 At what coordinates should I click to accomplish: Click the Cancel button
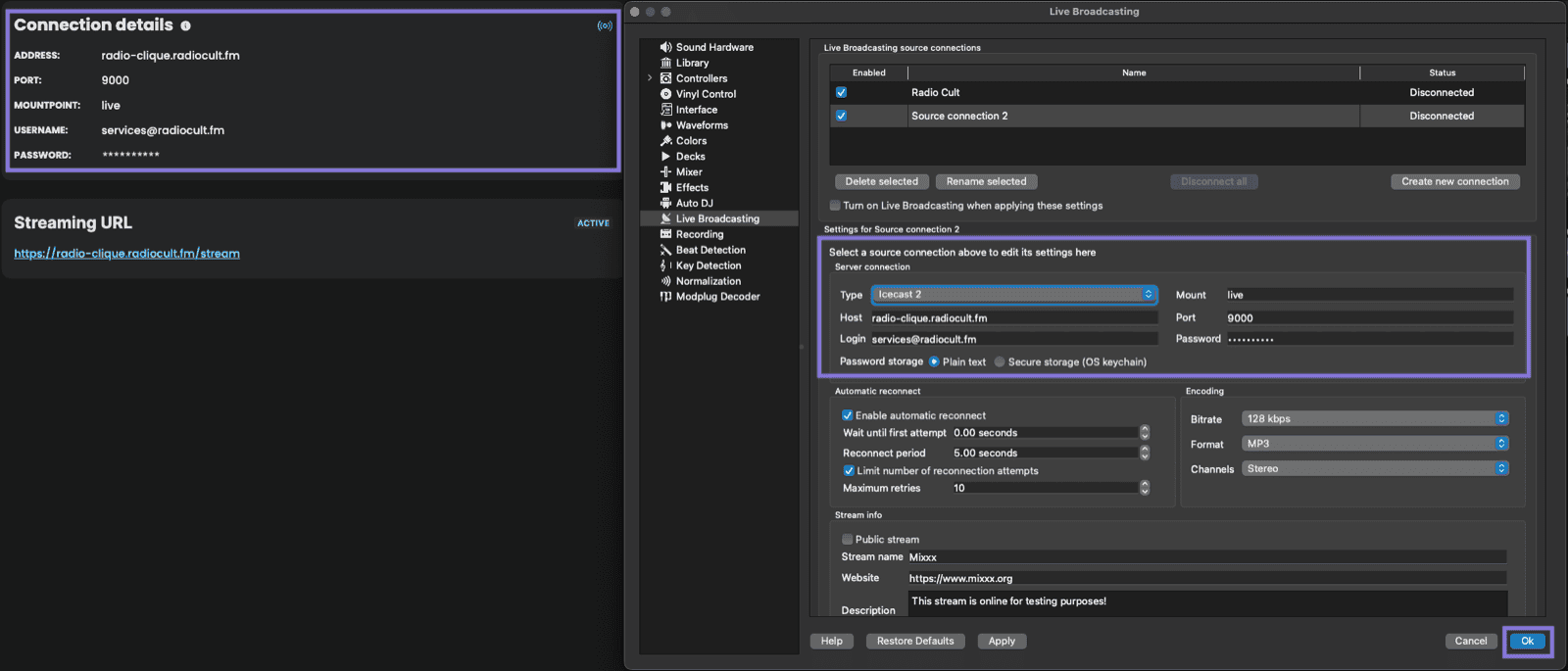(1471, 642)
